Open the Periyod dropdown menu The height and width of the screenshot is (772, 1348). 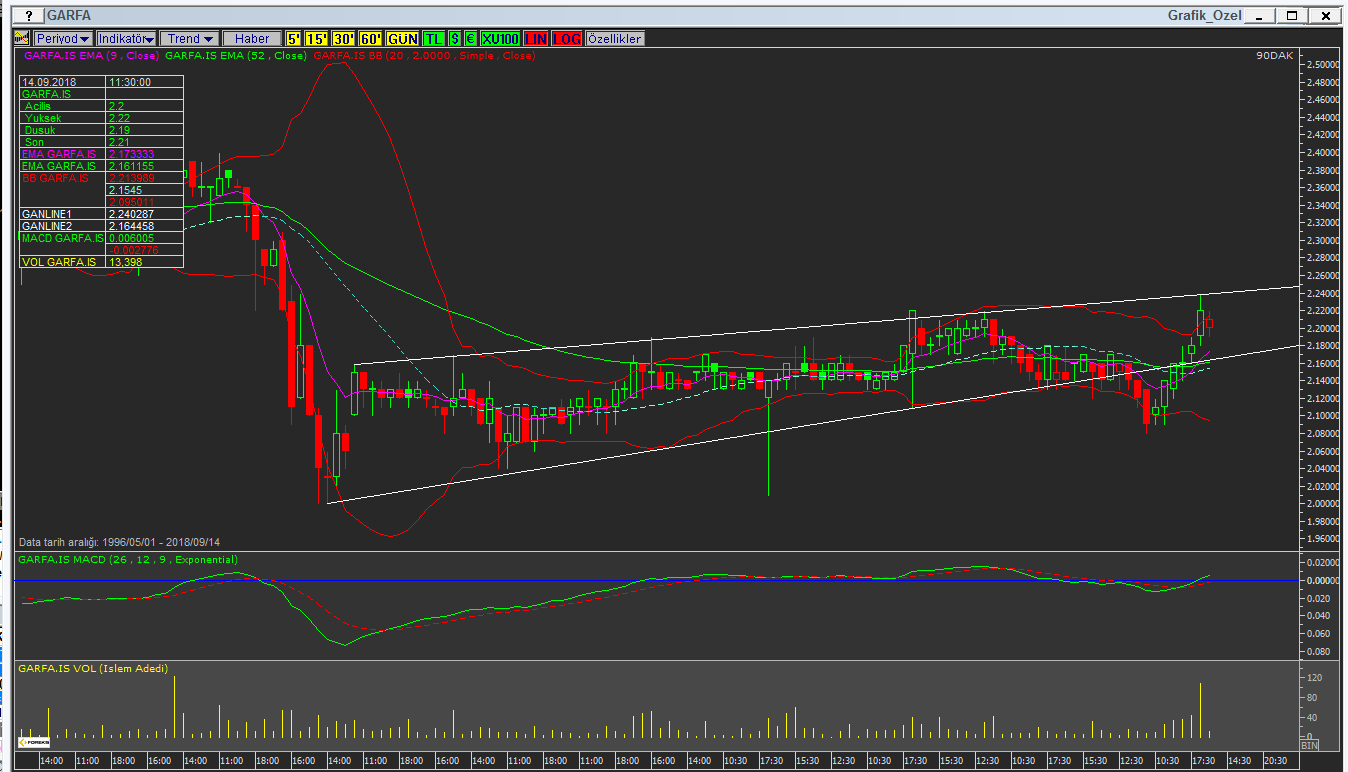[64, 38]
